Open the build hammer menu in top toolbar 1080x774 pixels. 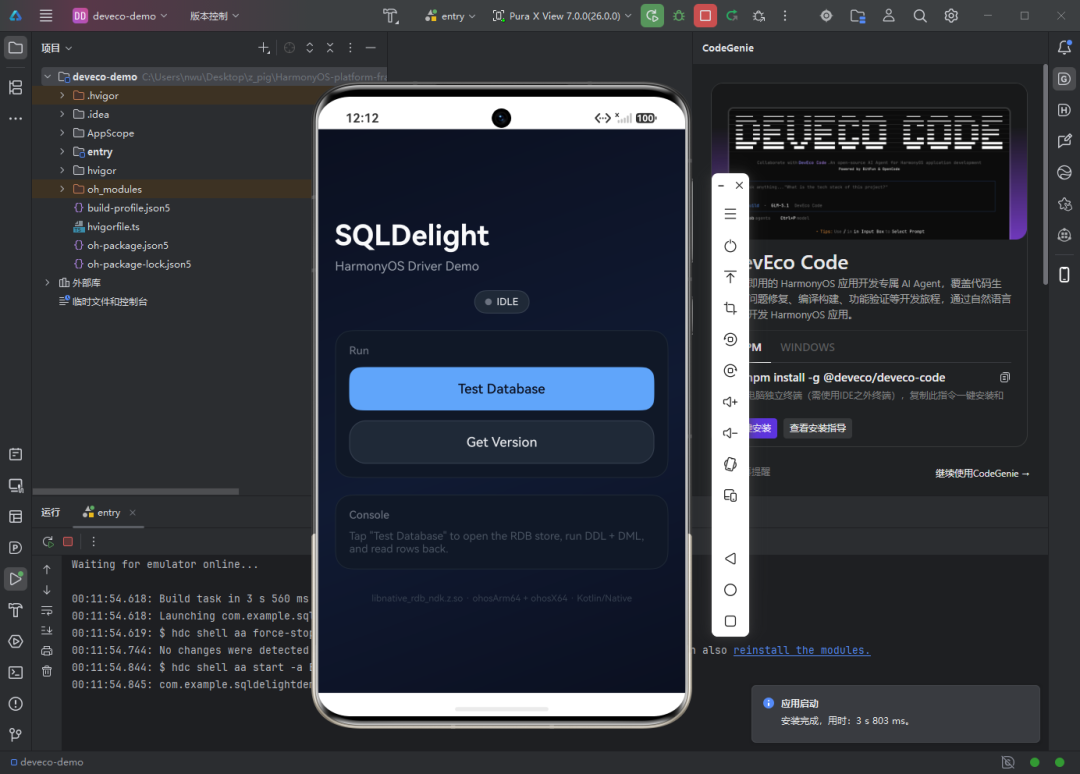pos(391,16)
